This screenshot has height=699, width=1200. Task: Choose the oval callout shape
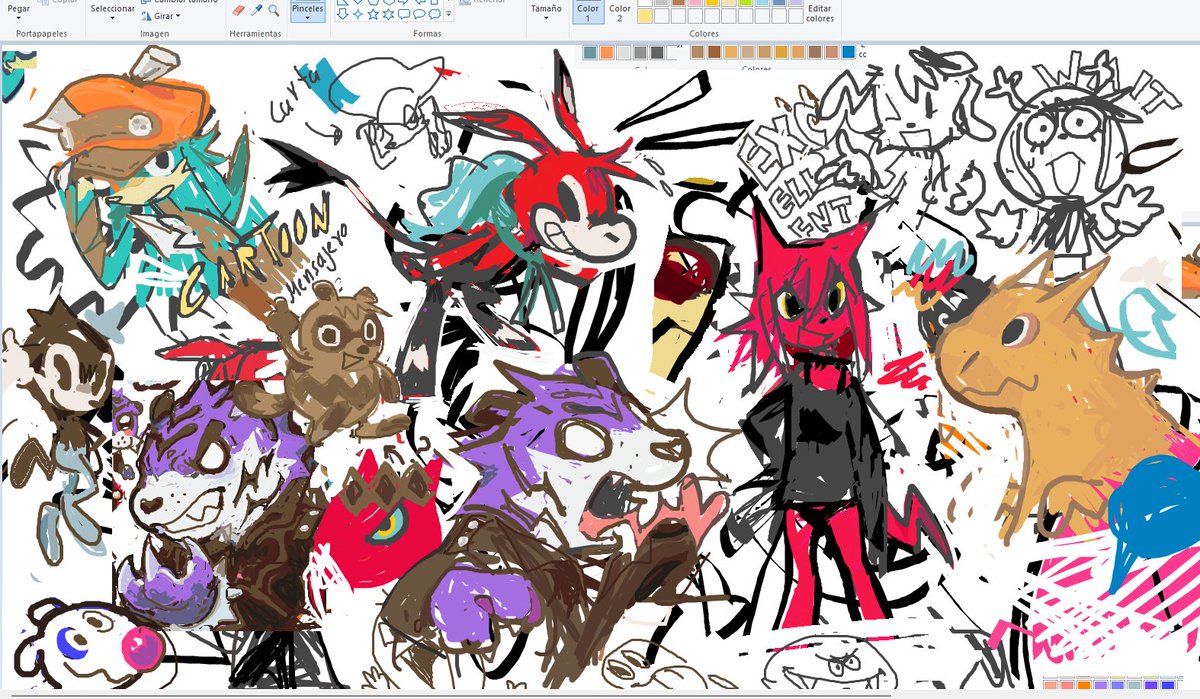click(419, 14)
